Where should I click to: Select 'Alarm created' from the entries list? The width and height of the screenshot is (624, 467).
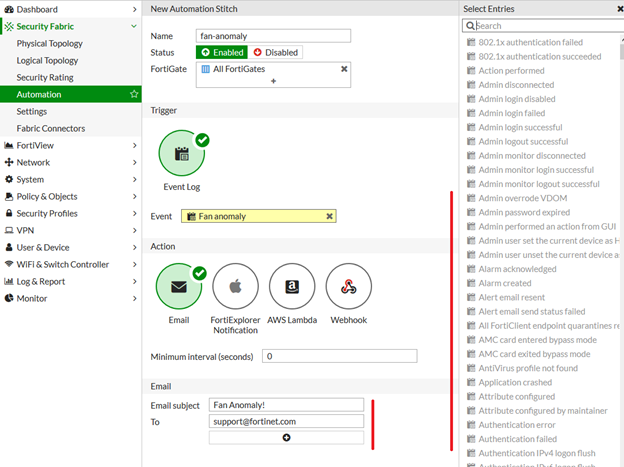[504, 283]
